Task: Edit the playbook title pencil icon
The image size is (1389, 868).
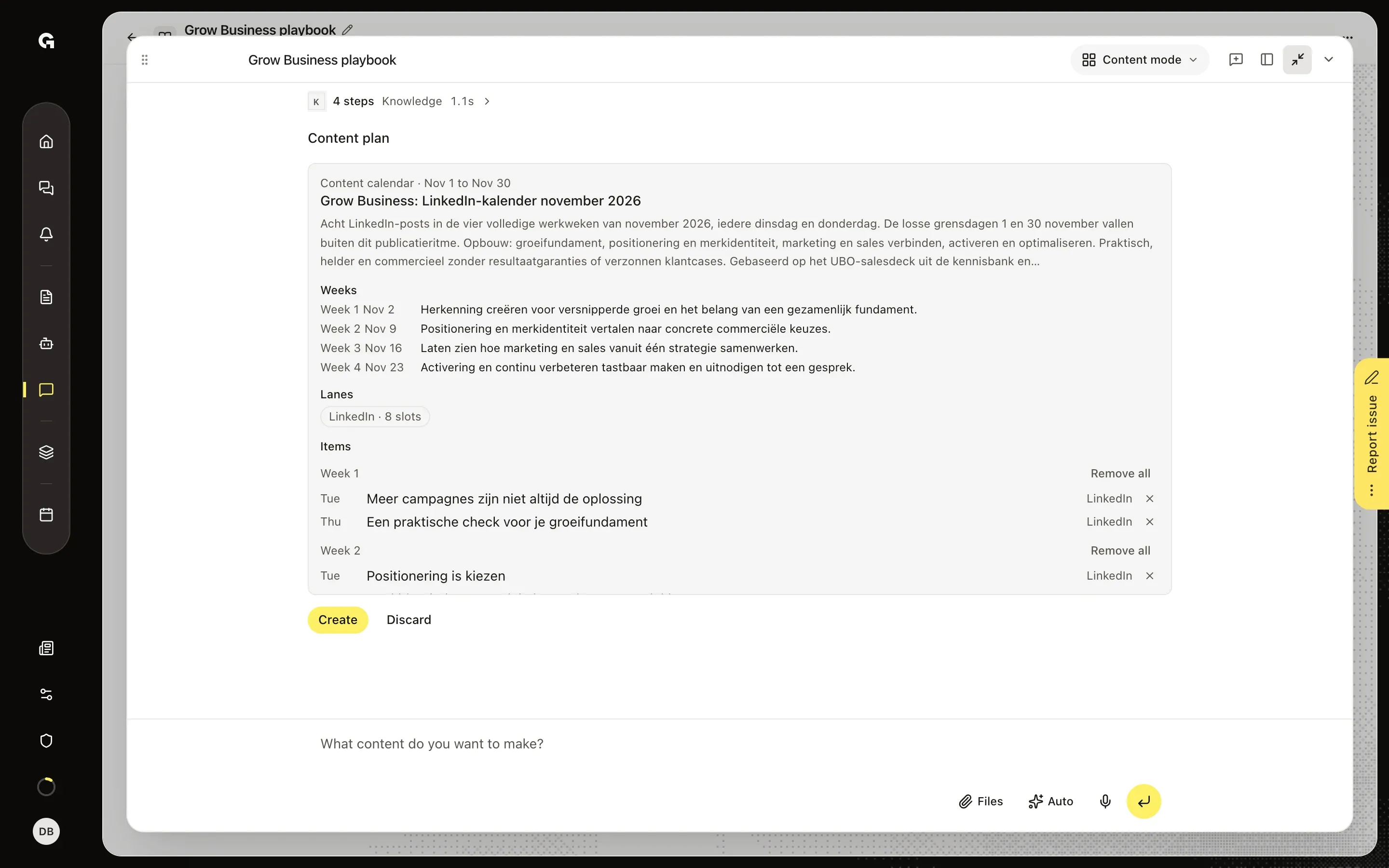Action: (347, 30)
